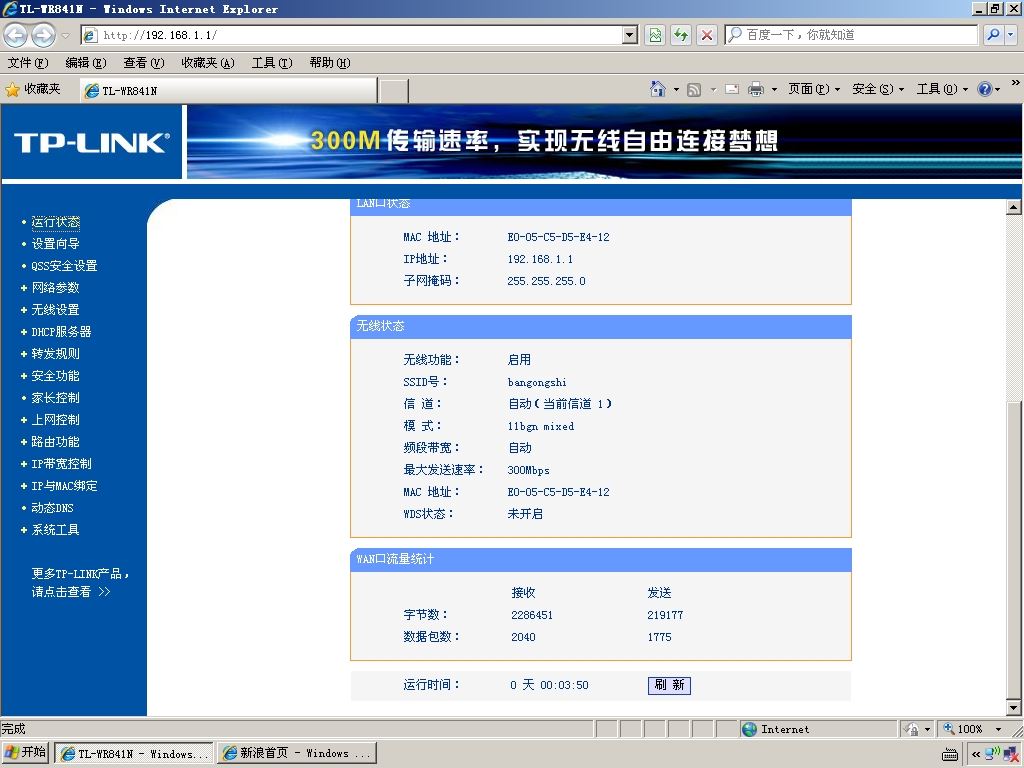Expand 路由功能 in the sidebar
The height and width of the screenshot is (768, 1024).
[56, 442]
